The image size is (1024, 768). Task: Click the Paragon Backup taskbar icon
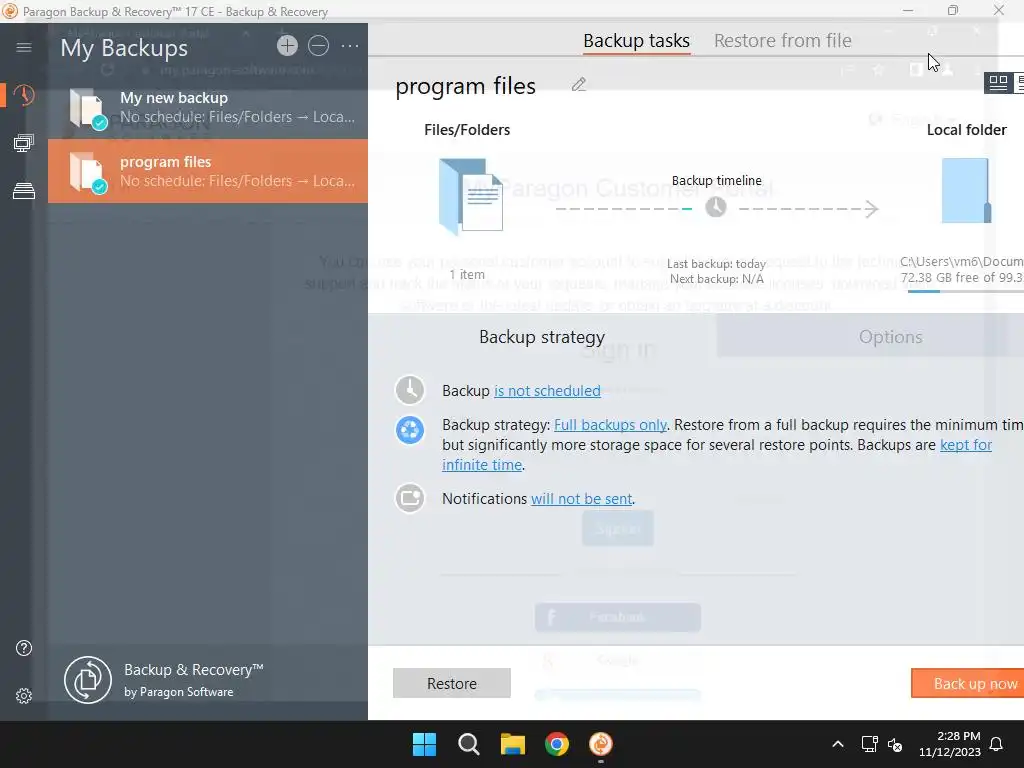(601, 744)
